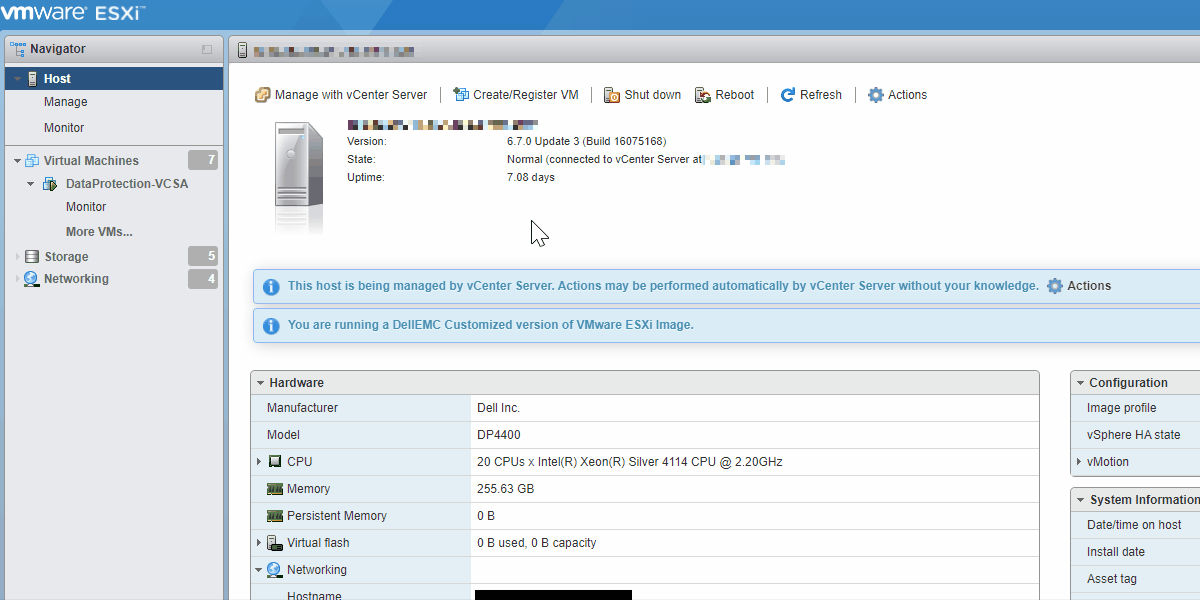Click the Host server icon in Navigator
1200x600 pixels.
pos(33,78)
